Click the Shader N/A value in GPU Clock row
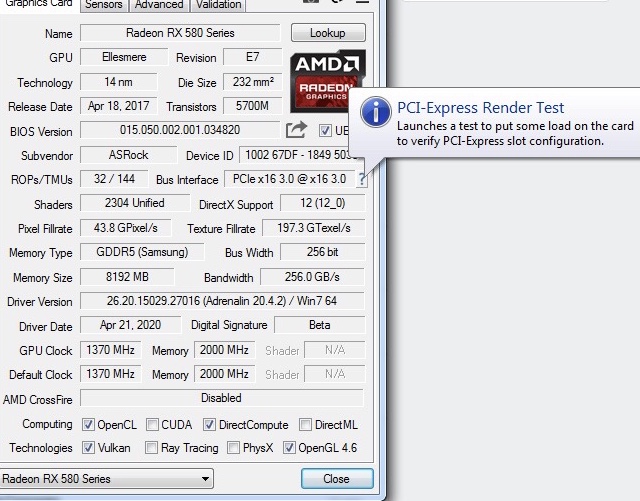 click(335, 350)
